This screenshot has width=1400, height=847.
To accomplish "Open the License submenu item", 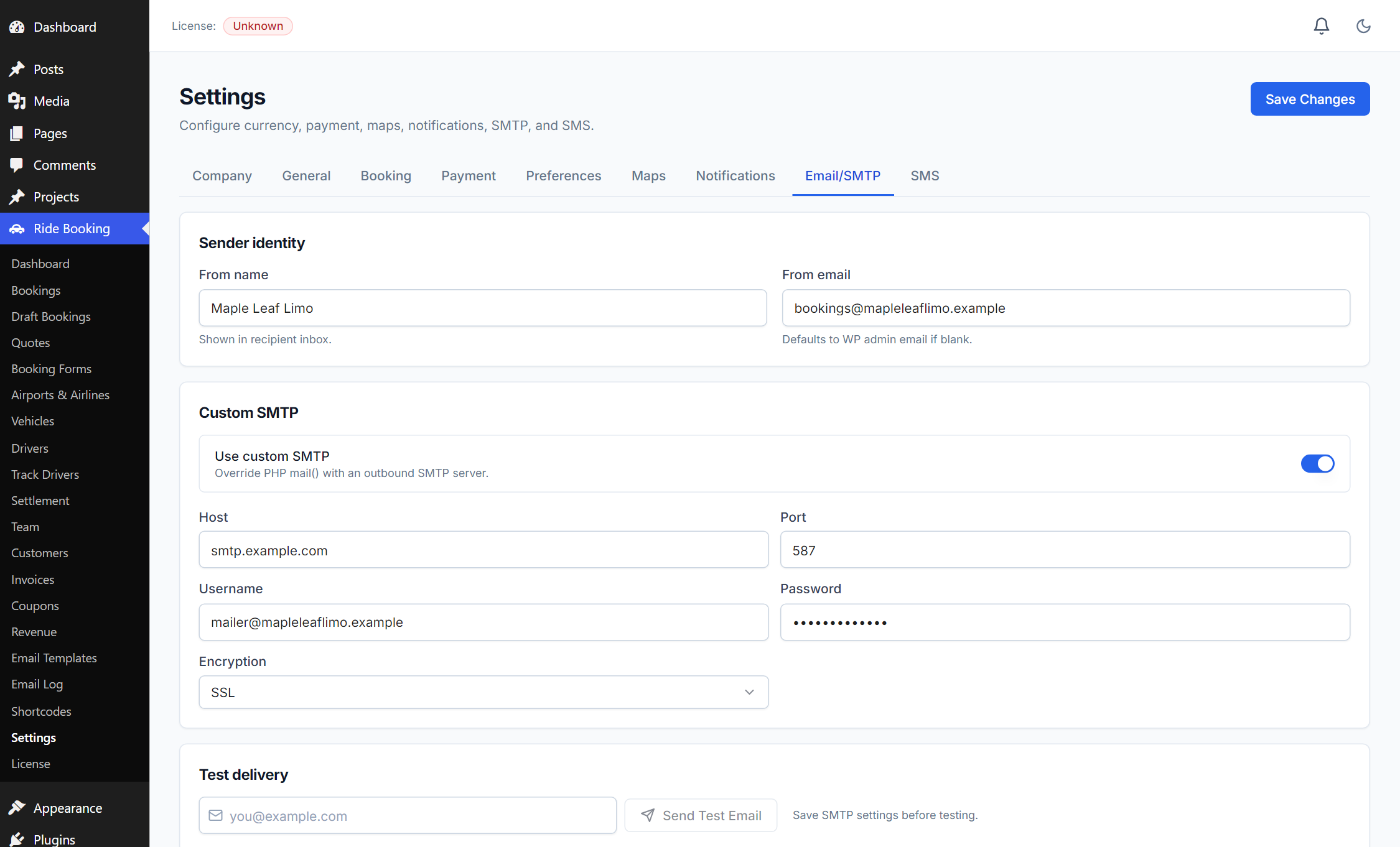I will tap(30, 764).
